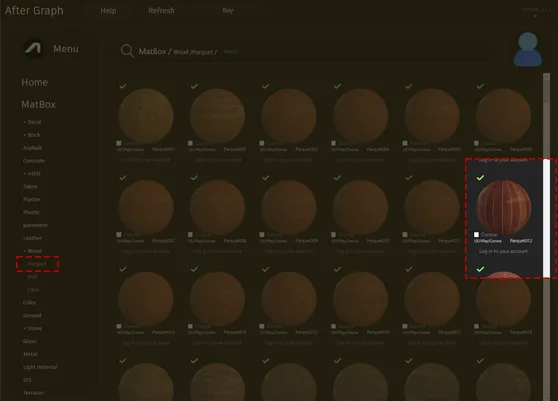This screenshot has height=401, width=558.
Task: Click the green checkmark above Parquet008
Action: [x=194, y=178]
